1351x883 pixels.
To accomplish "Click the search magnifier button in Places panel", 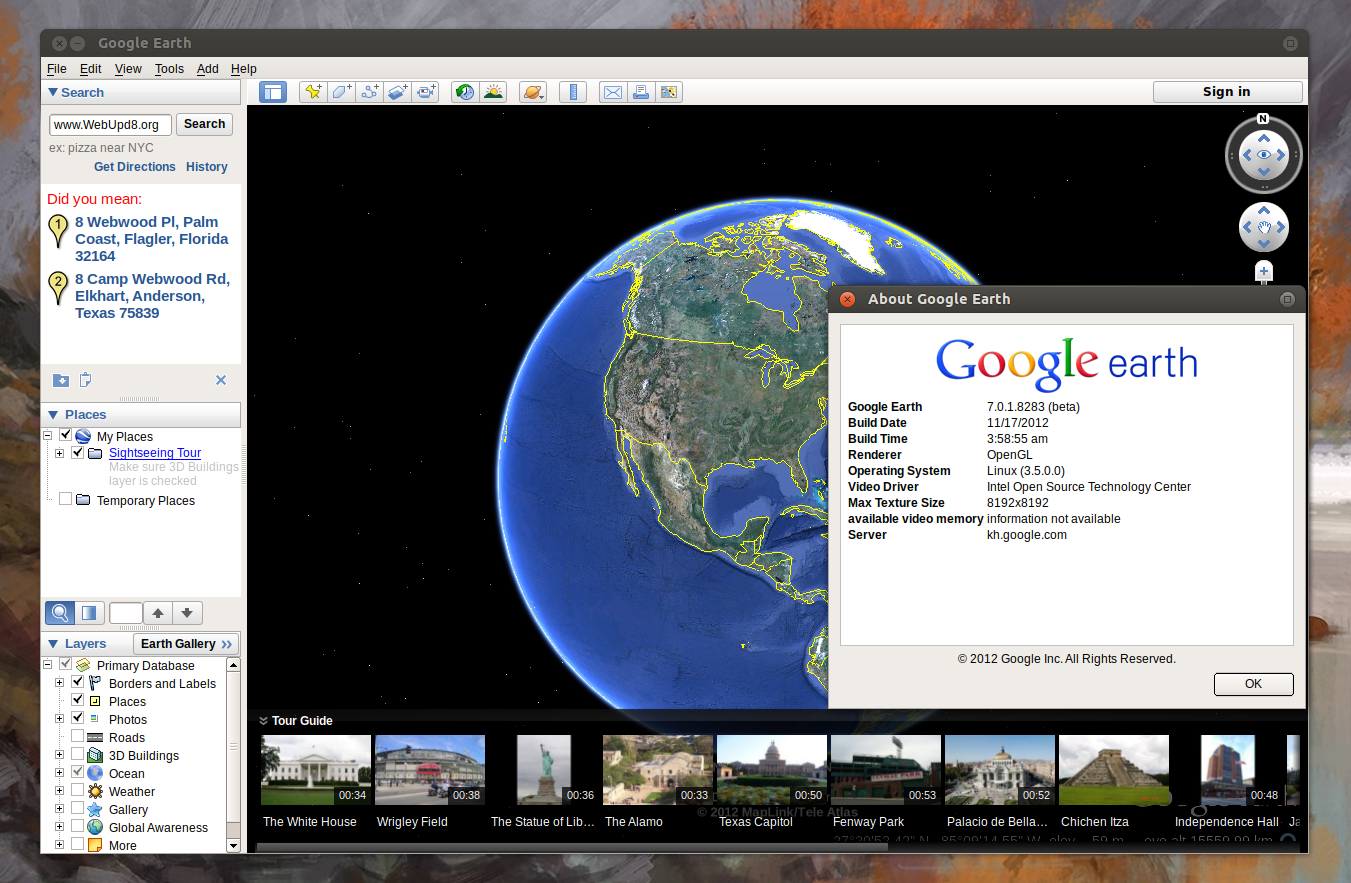I will pyautogui.click(x=60, y=613).
